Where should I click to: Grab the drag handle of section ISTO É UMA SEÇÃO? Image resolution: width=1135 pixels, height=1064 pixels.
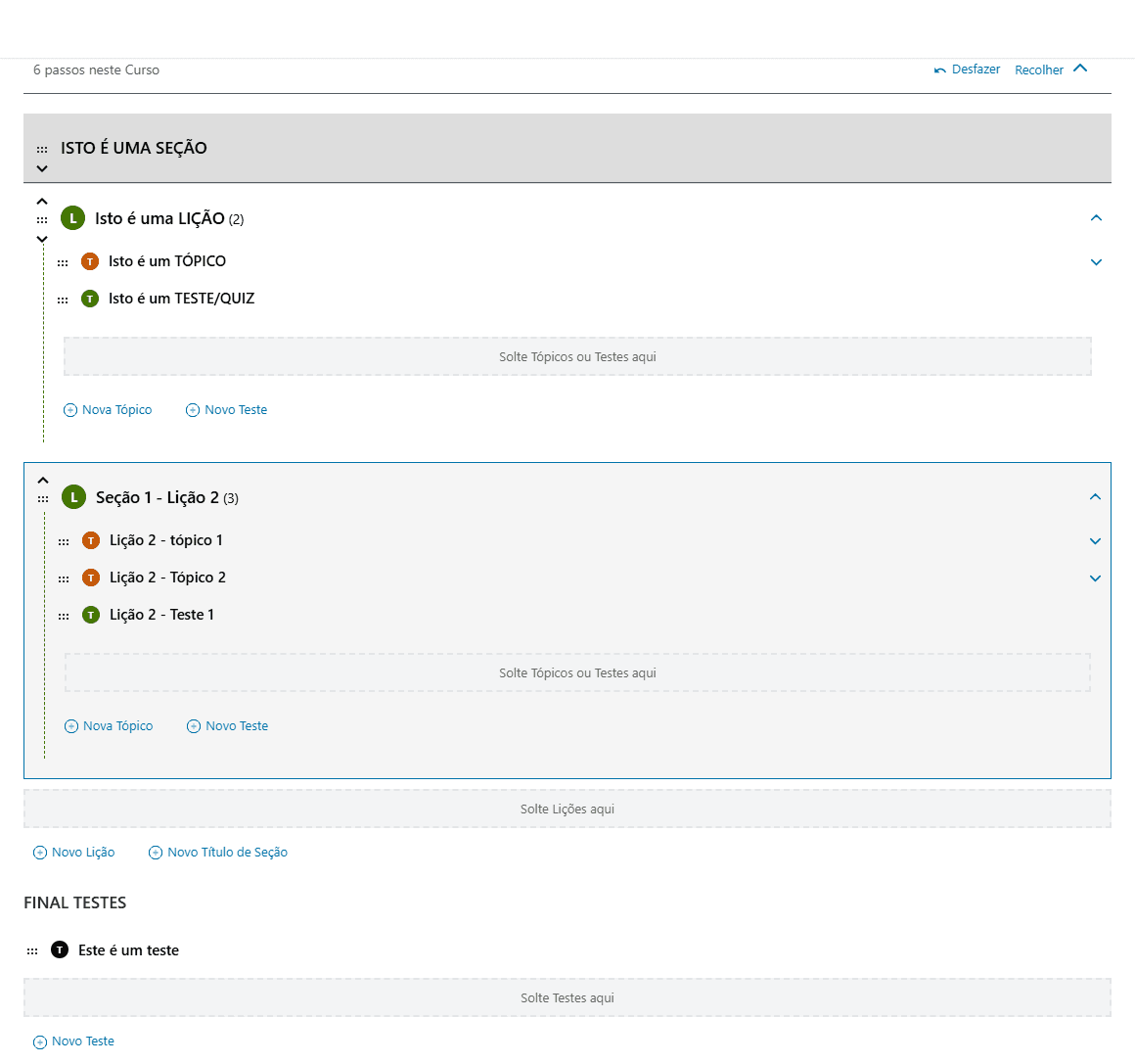pyautogui.click(x=42, y=149)
